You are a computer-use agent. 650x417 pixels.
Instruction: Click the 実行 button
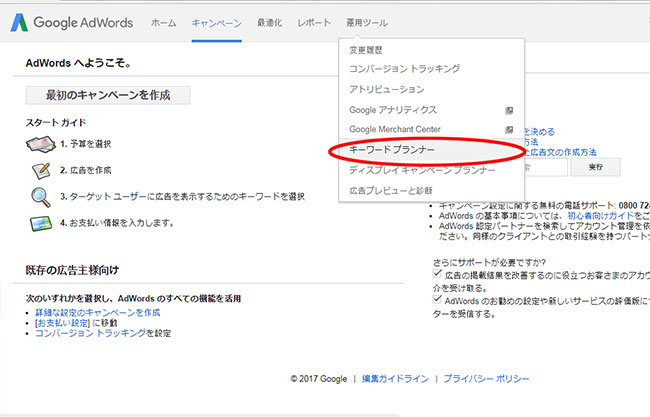596,167
